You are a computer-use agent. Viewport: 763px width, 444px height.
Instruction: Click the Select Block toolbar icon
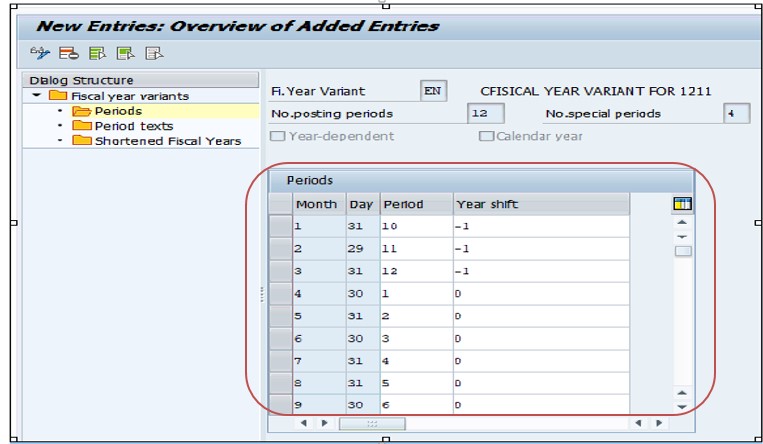coord(126,53)
